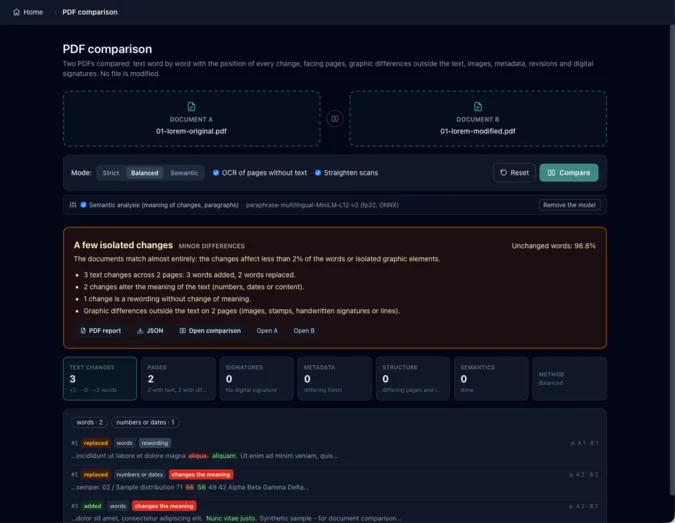Viewport: 675px width, 523px height.
Task: Click Open comparison button
Action: tap(210, 331)
